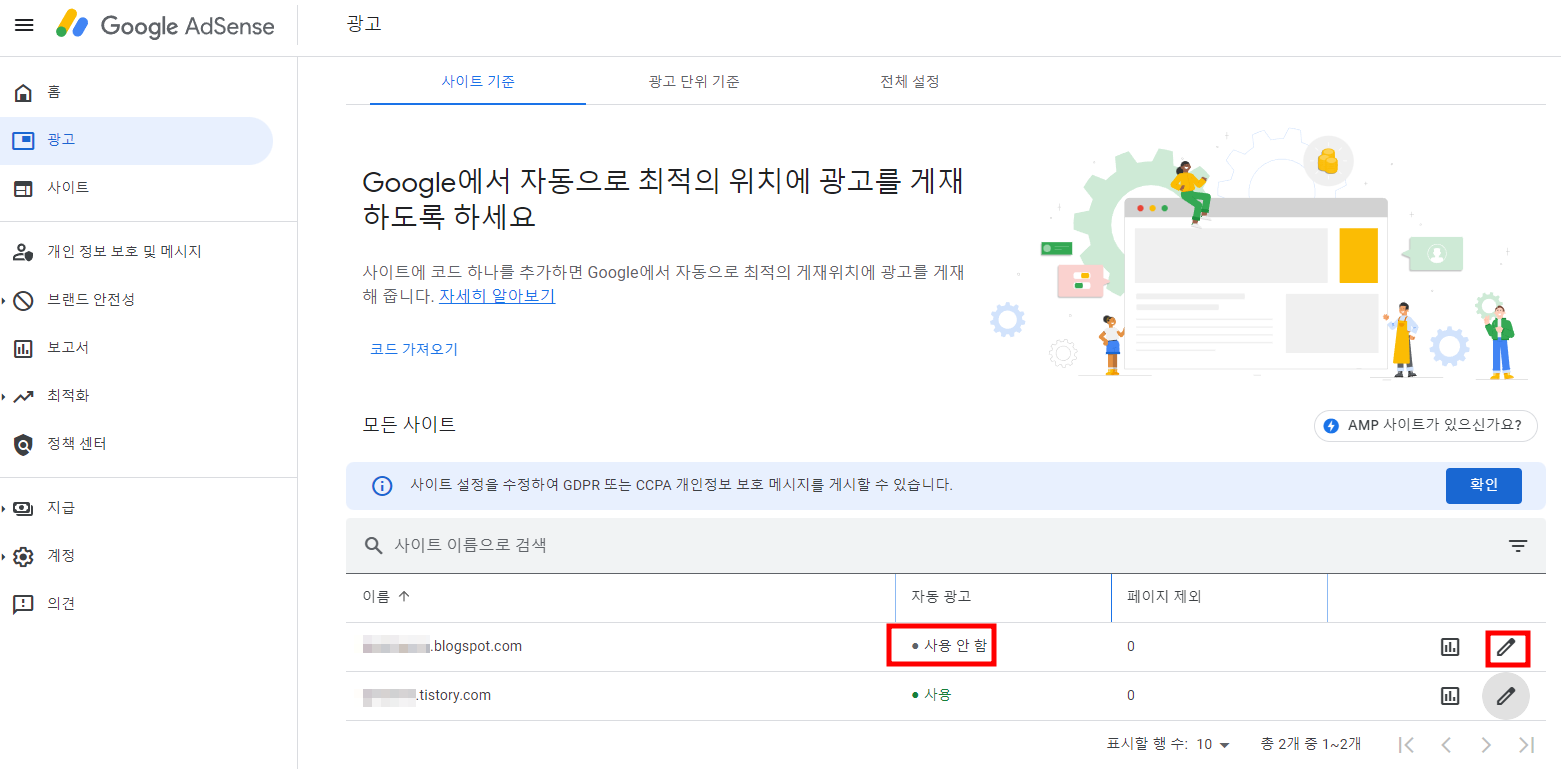Select the tistory.com site row name
This screenshot has height=769, width=1561.
[x=427, y=695]
